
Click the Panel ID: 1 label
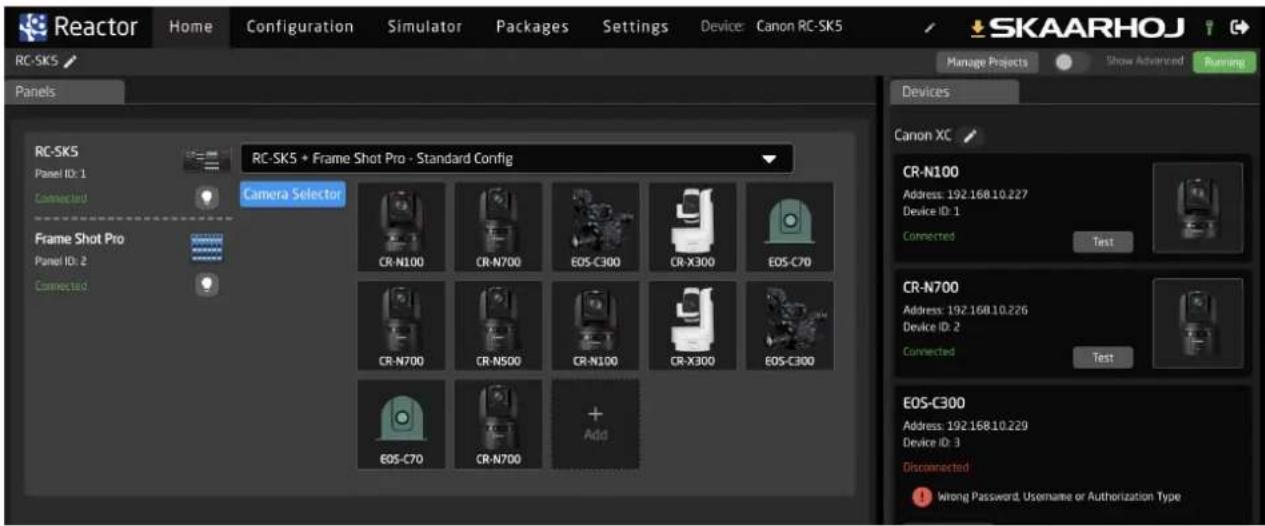[59, 172]
